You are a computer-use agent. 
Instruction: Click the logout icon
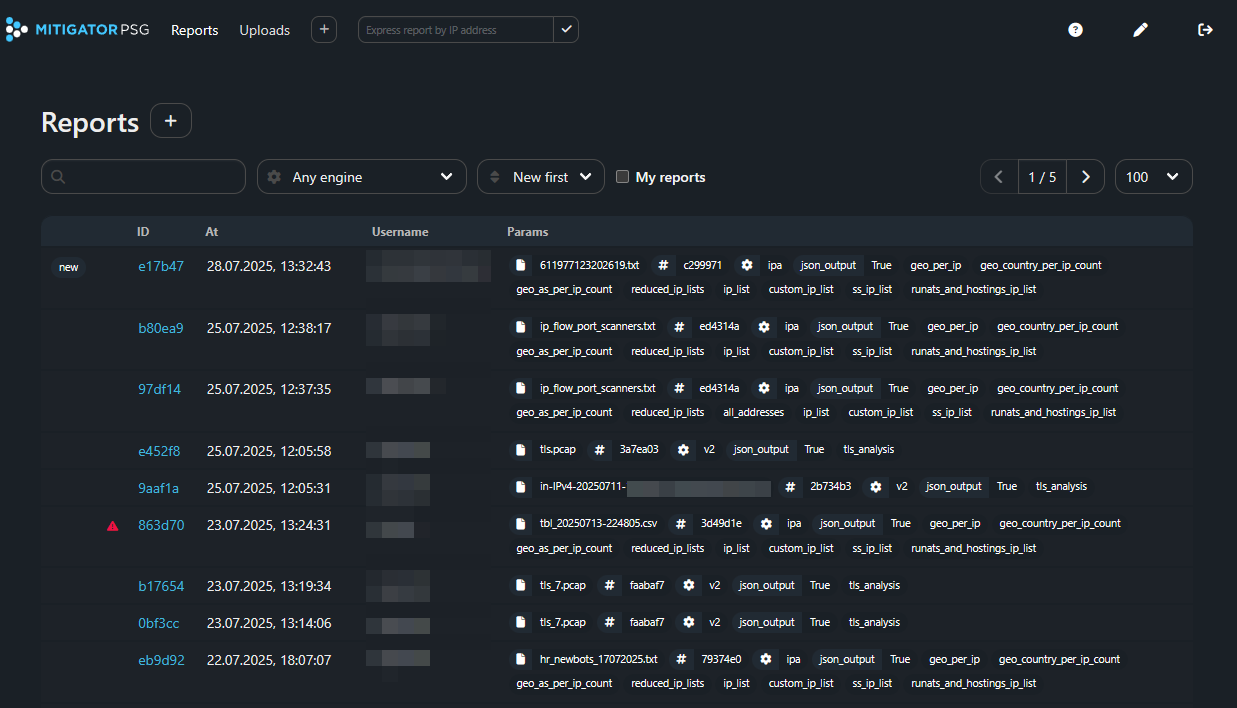[1205, 30]
